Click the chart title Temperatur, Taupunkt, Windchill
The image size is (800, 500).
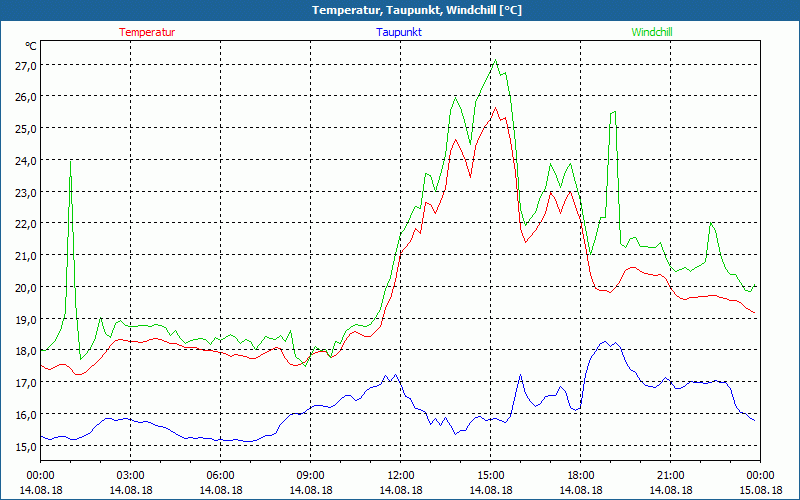[401, 10]
